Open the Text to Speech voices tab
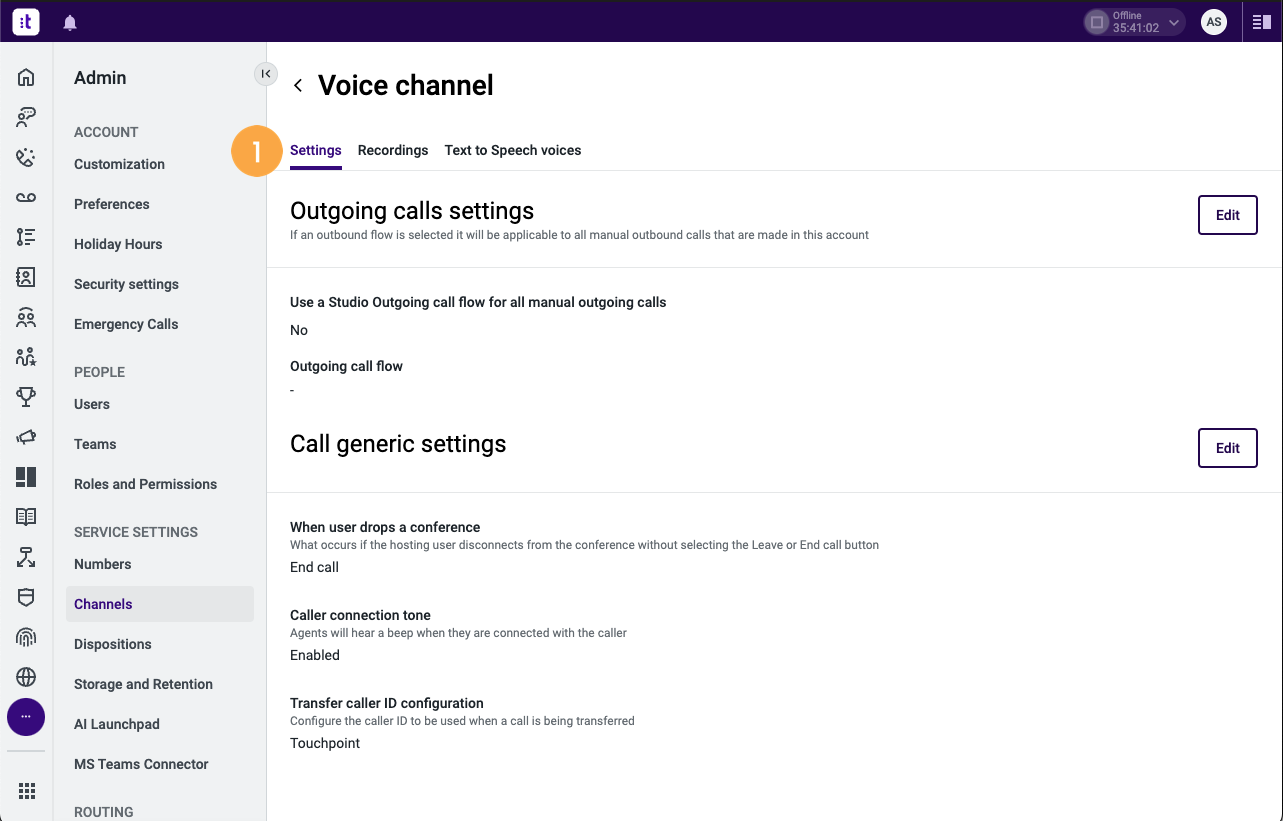 (513, 150)
